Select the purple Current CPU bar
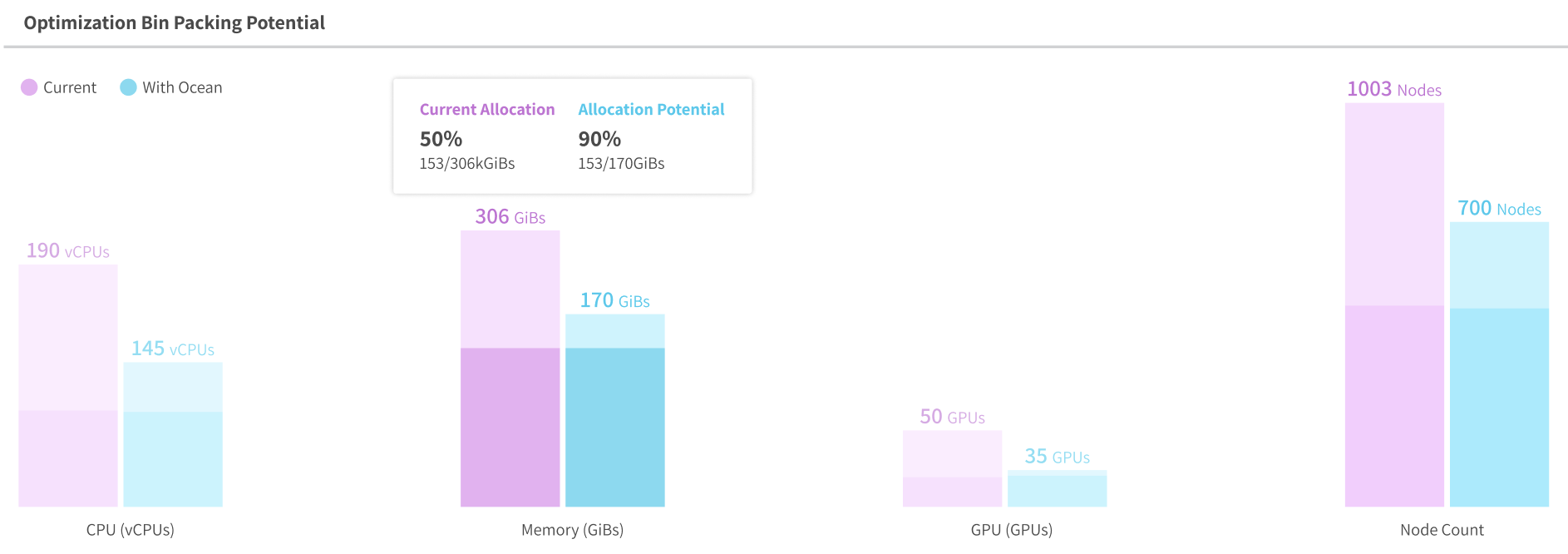1568x554 pixels. (68, 385)
